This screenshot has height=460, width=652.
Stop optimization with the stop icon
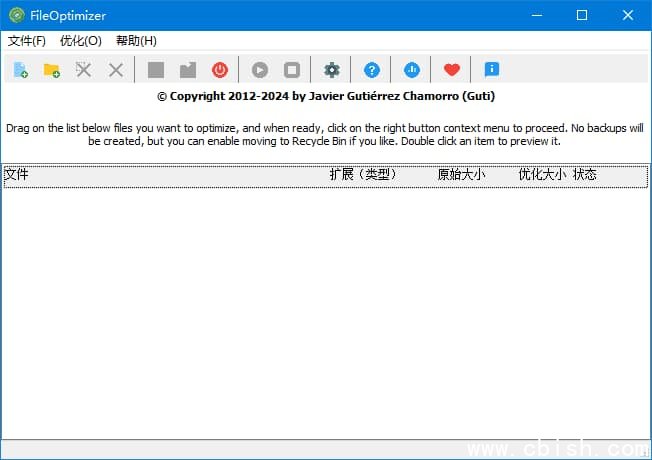(292, 70)
